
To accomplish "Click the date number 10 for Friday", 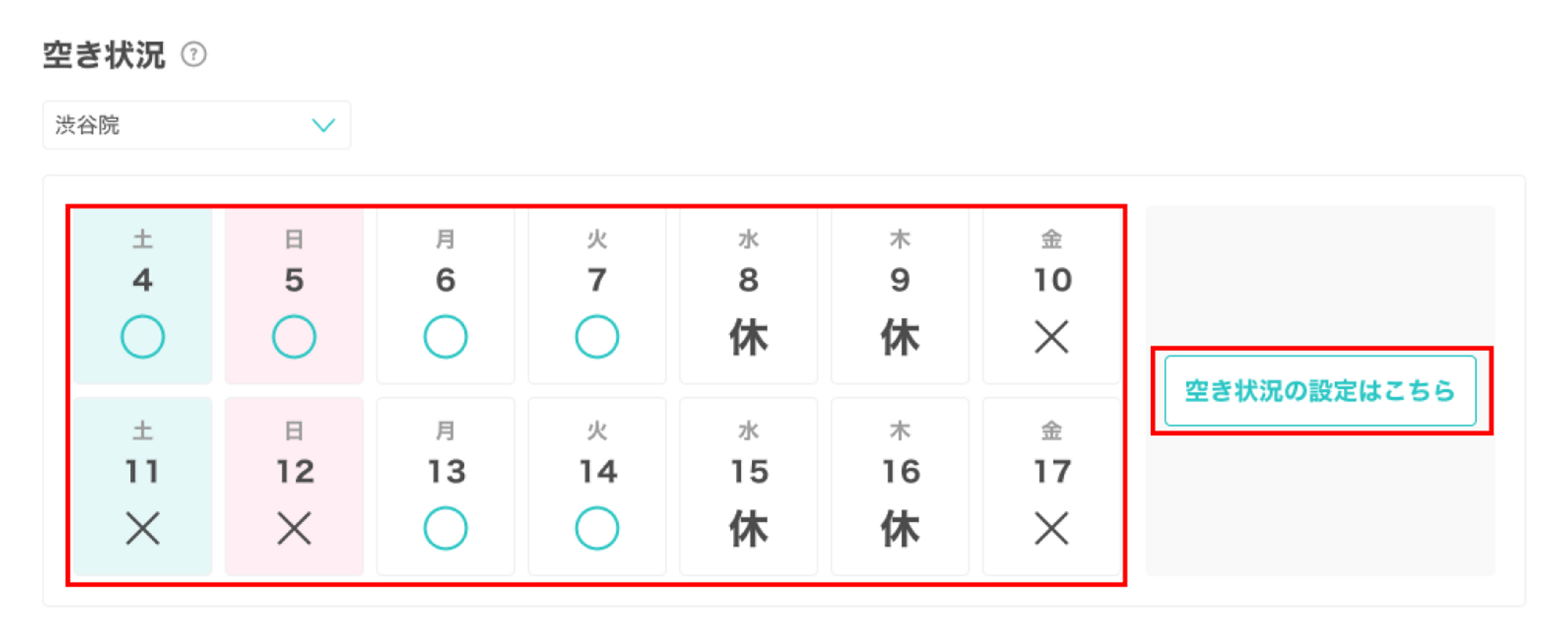I will pyautogui.click(x=1051, y=280).
